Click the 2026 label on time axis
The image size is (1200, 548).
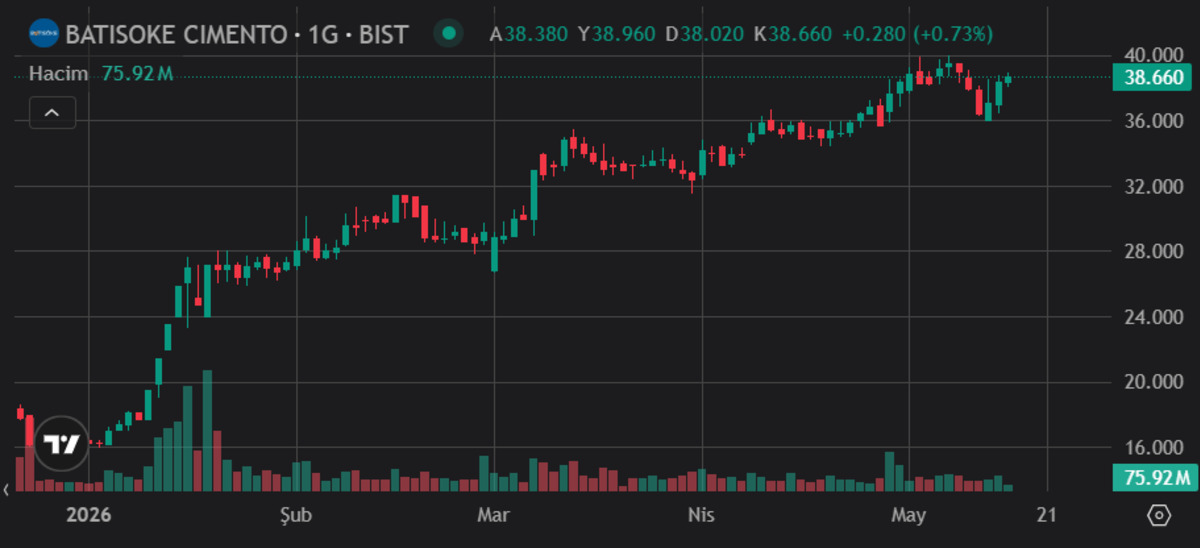(x=86, y=516)
